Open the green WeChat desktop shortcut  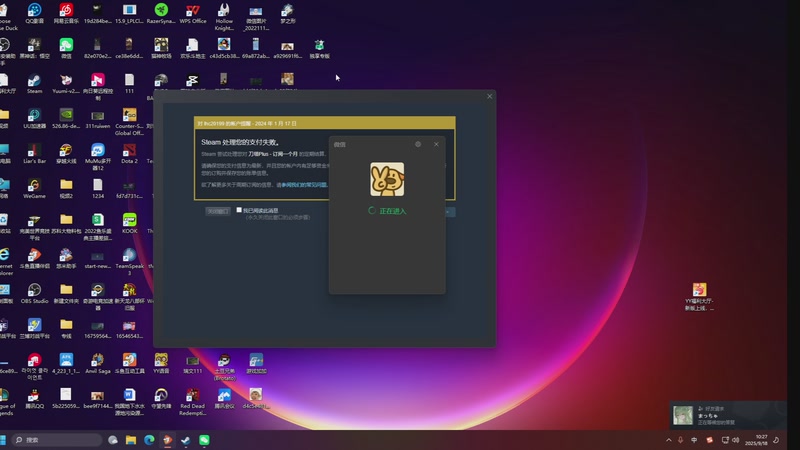coord(66,48)
